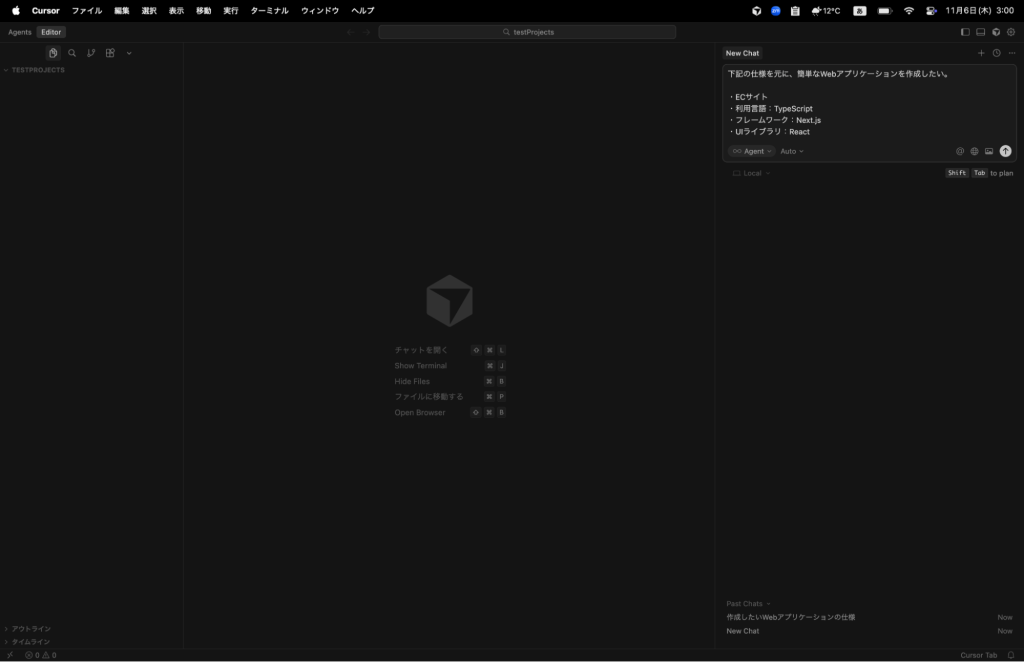Viewport: 1024px width, 662px height.
Task: Expand the アウトライン section
Action: 31,629
